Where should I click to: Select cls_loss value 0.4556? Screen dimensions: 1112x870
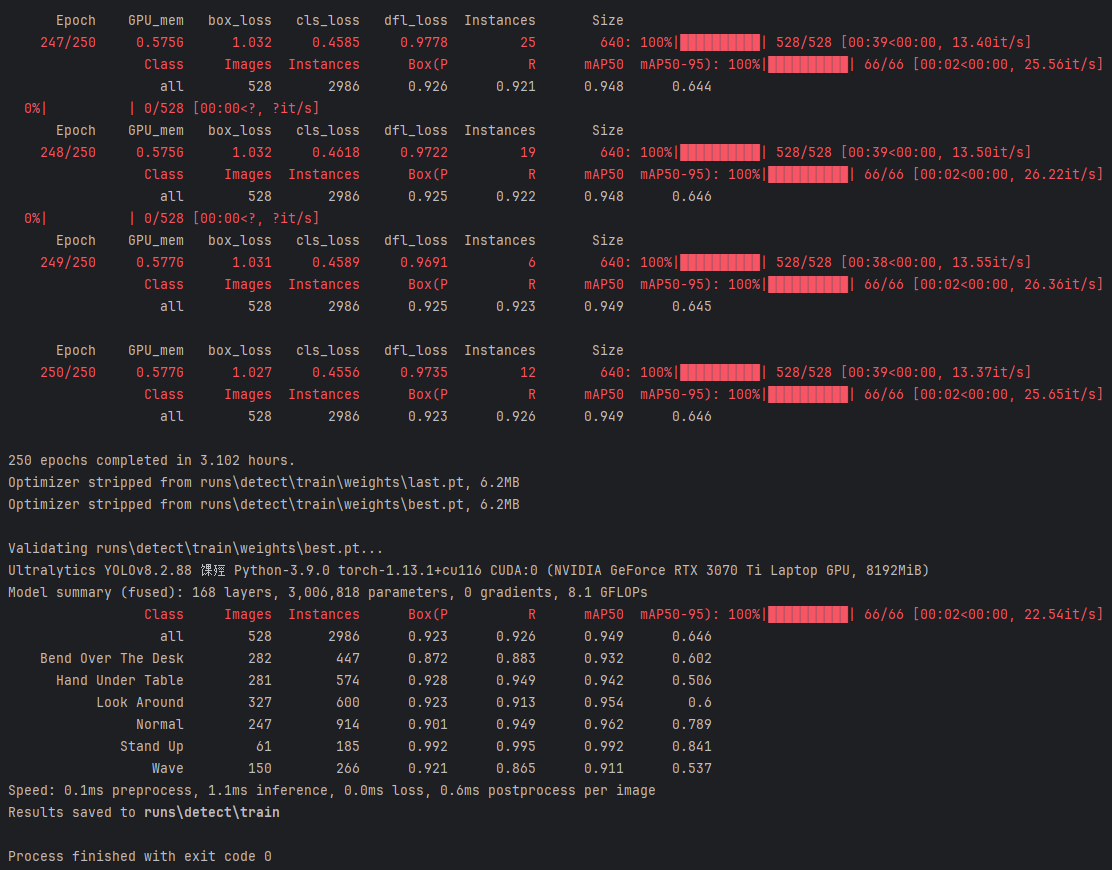pos(336,372)
